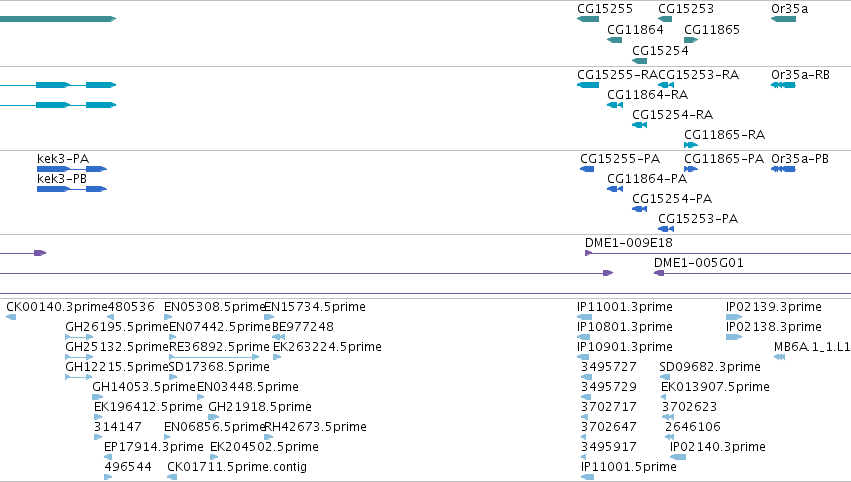Click the EK196412.5prime EST label

coord(148,407)
